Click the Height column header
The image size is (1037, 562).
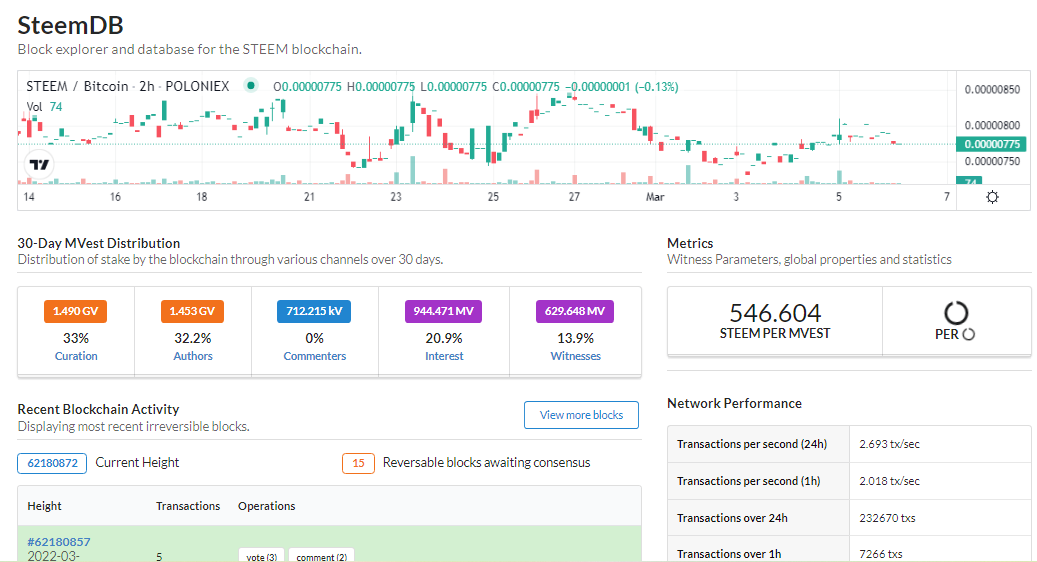click(x=44, y=506)
